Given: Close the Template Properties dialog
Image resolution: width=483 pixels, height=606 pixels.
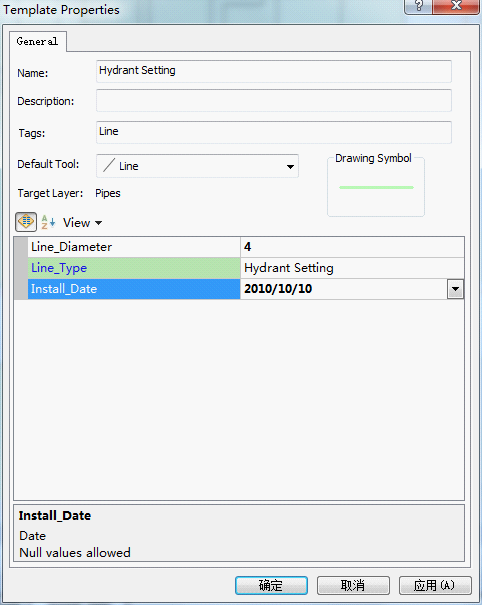Looking at the screenshot, I should tap(456, 6).
